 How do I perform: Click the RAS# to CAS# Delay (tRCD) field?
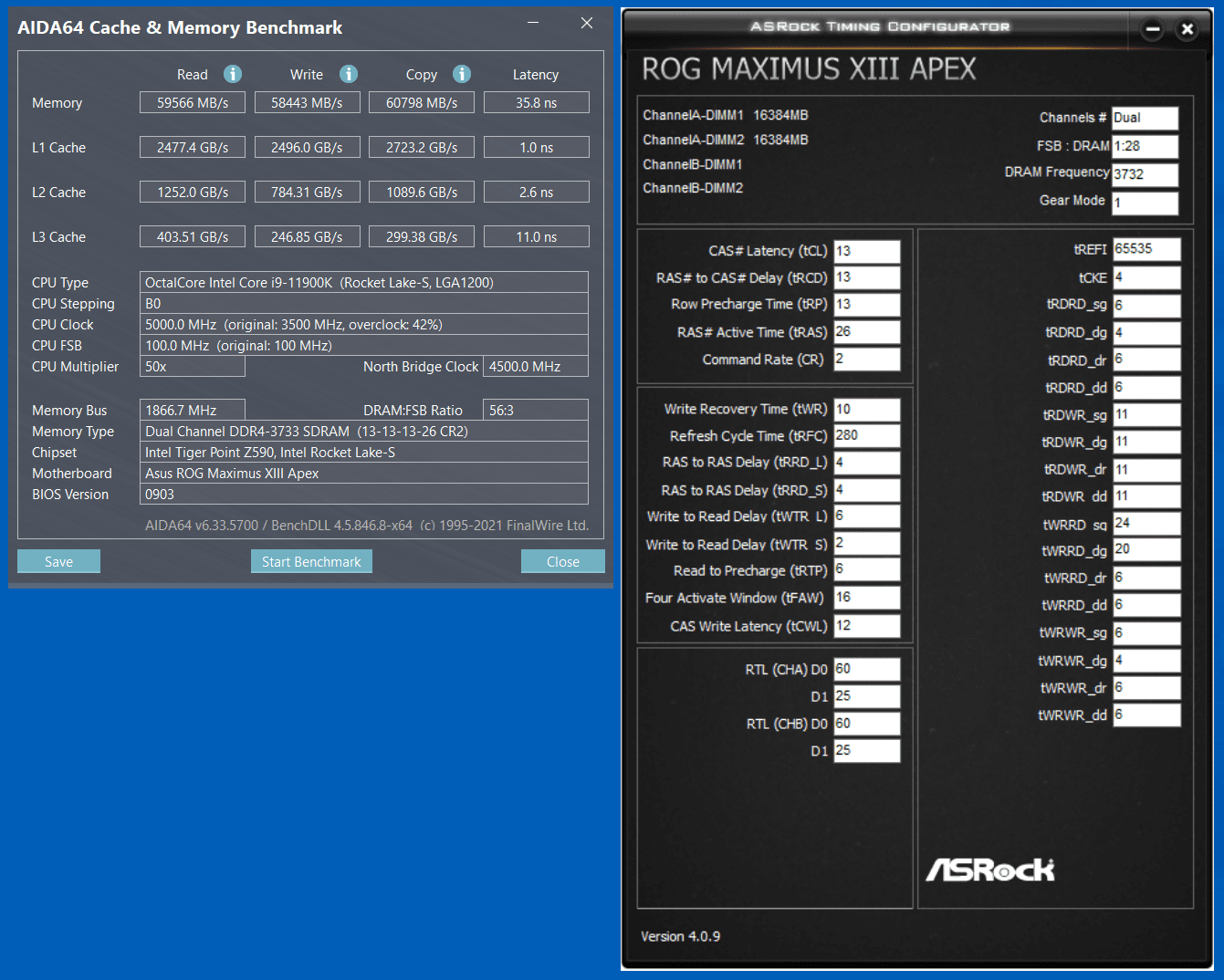point(867,277)
